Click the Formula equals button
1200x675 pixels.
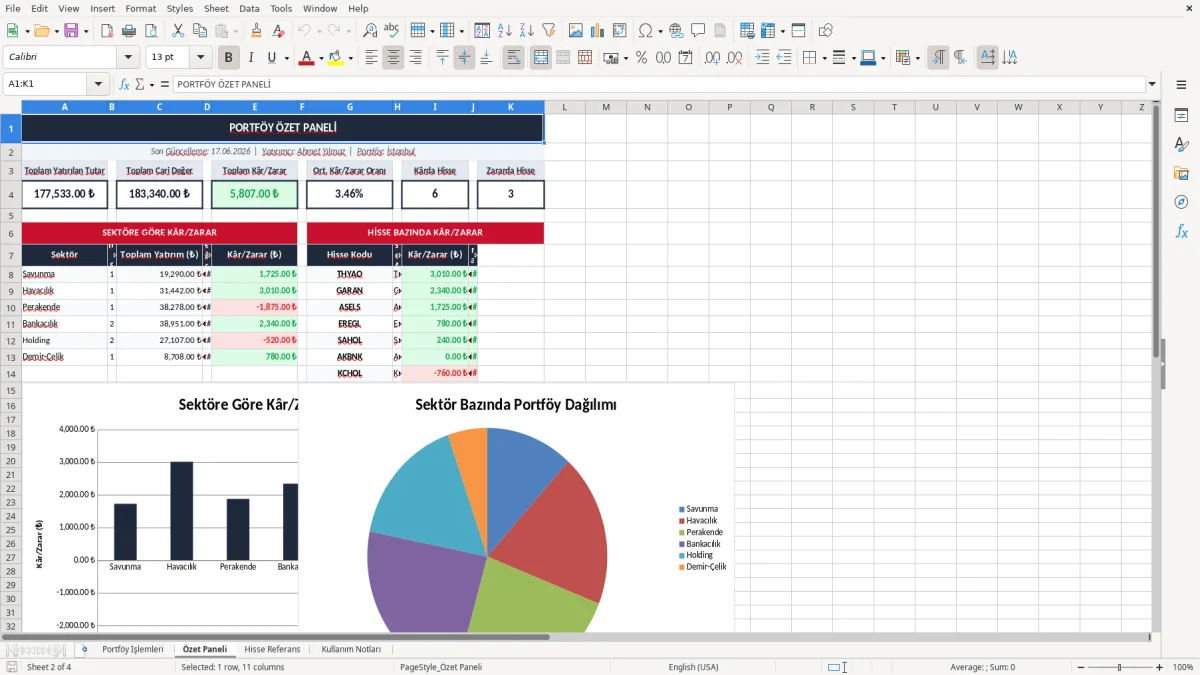click(164, 85)
